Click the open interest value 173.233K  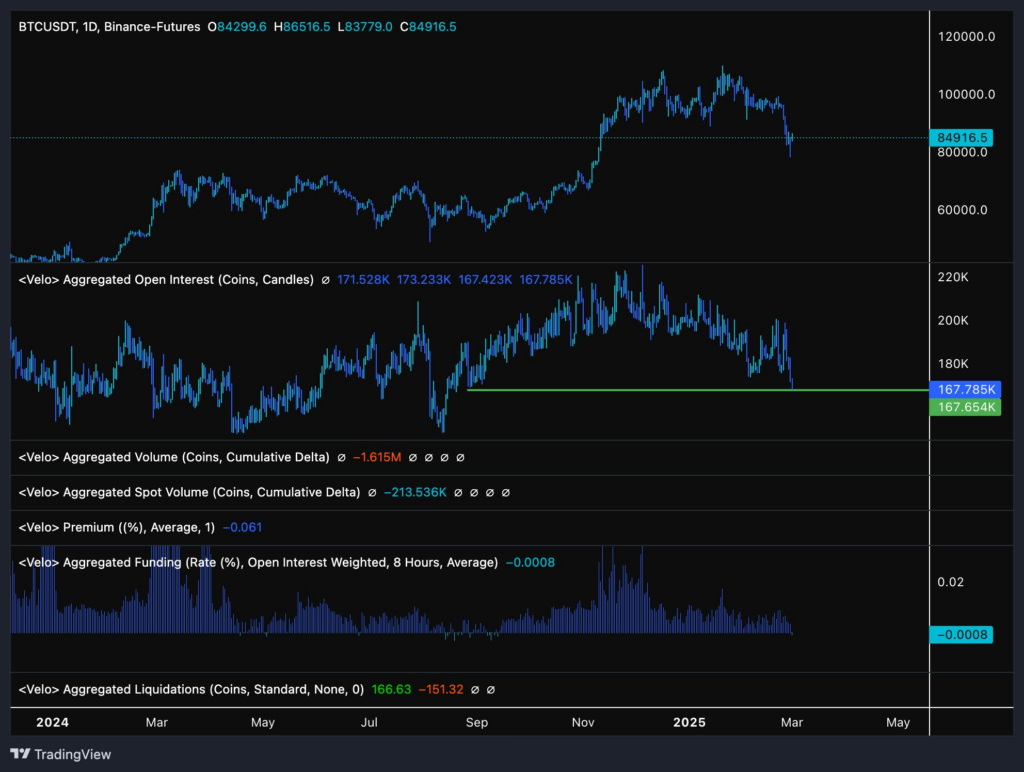point(424,280)
